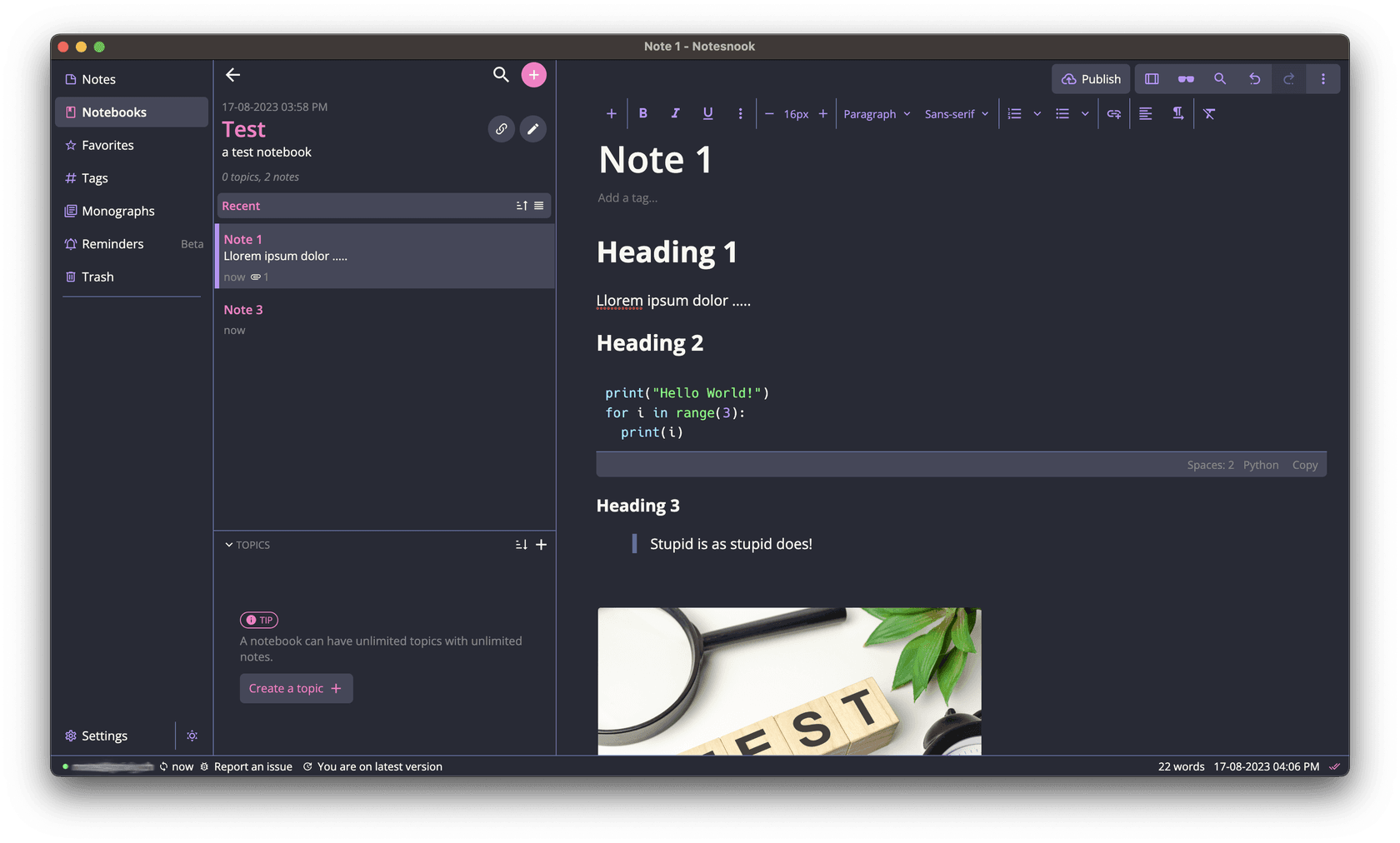Click the 22 words counter

(1181, 766)
